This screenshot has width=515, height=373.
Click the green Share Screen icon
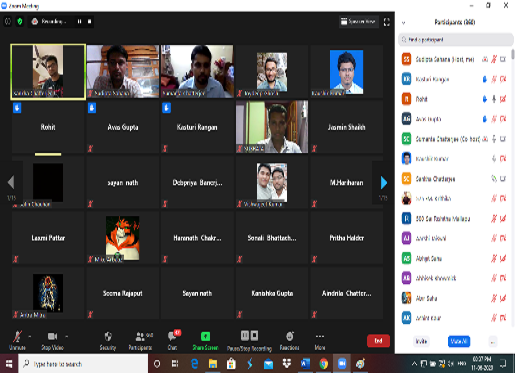(x=205, y=336)
